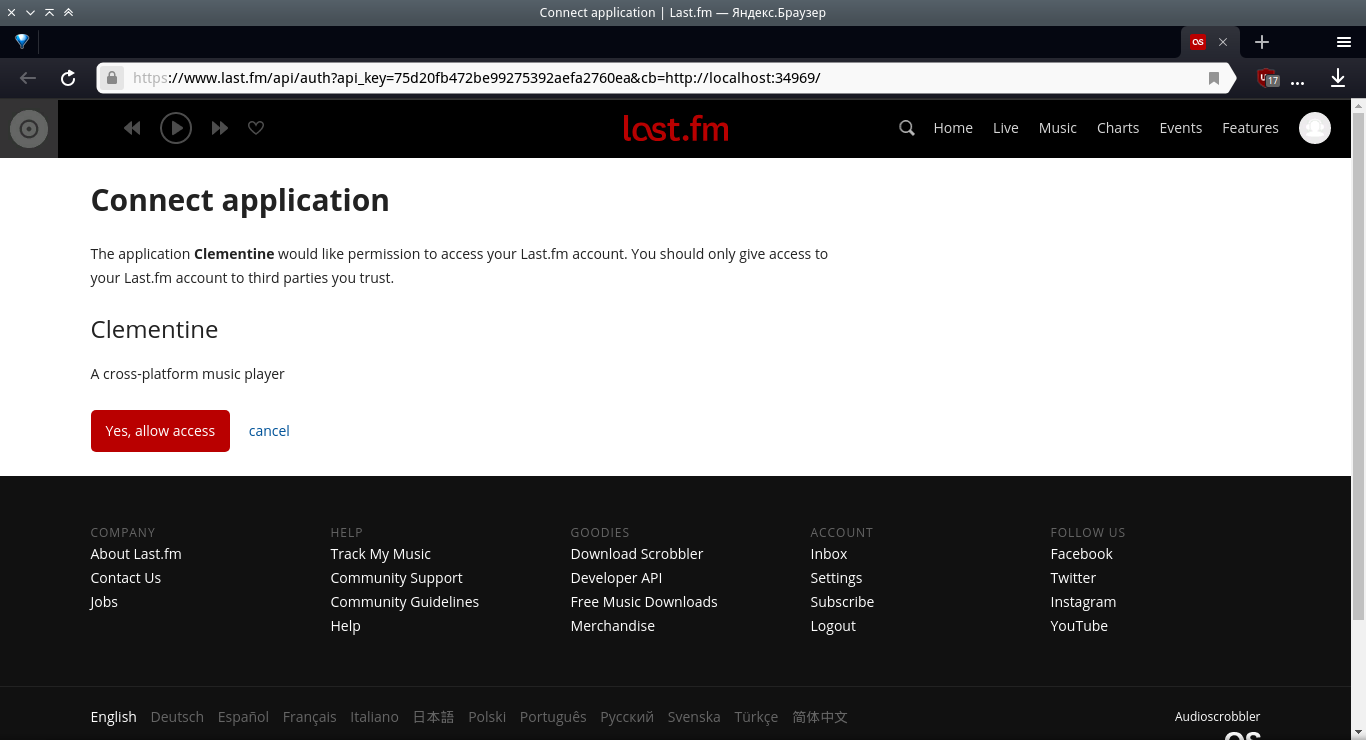Open the YouTube follow link

1080,626
